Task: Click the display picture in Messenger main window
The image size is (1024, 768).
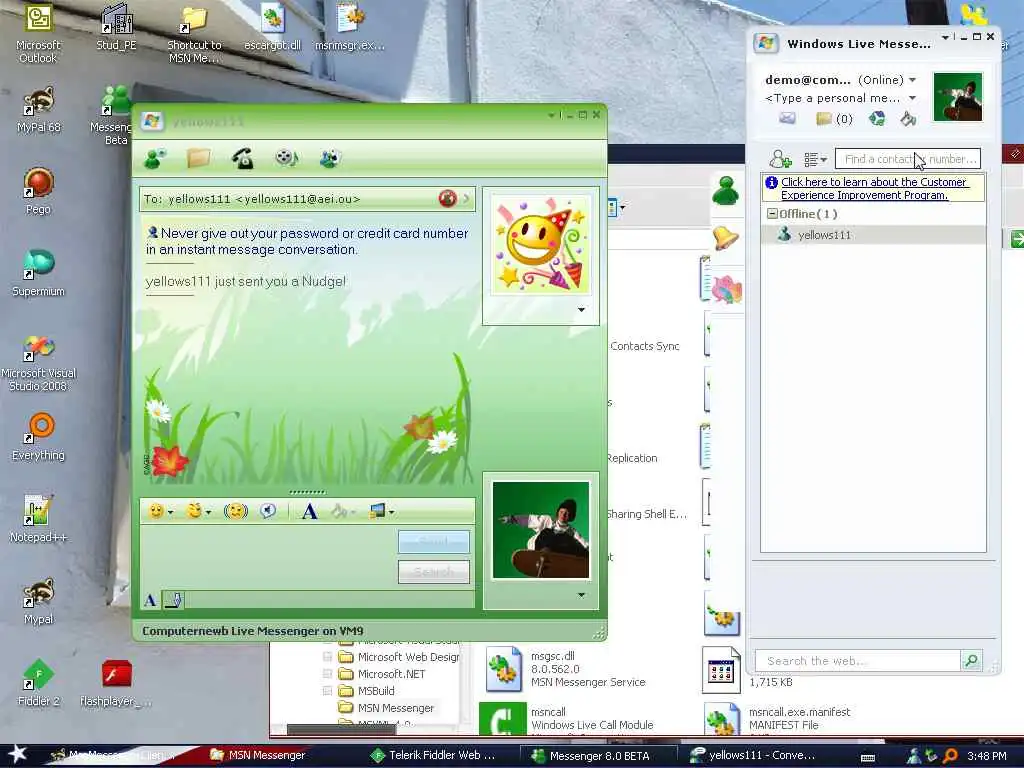Action: tap(957, 97)
